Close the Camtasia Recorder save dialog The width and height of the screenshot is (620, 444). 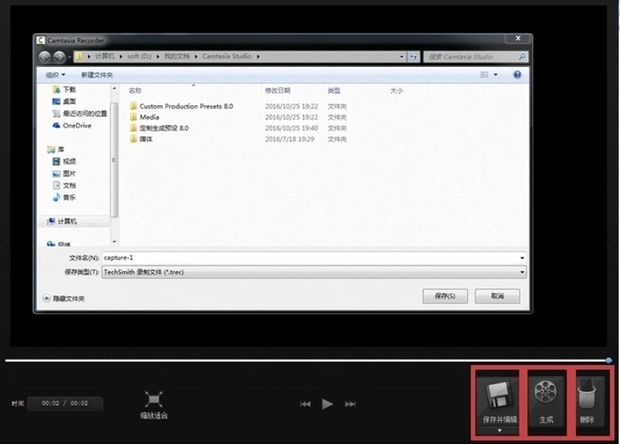click(x=518, y=38)
